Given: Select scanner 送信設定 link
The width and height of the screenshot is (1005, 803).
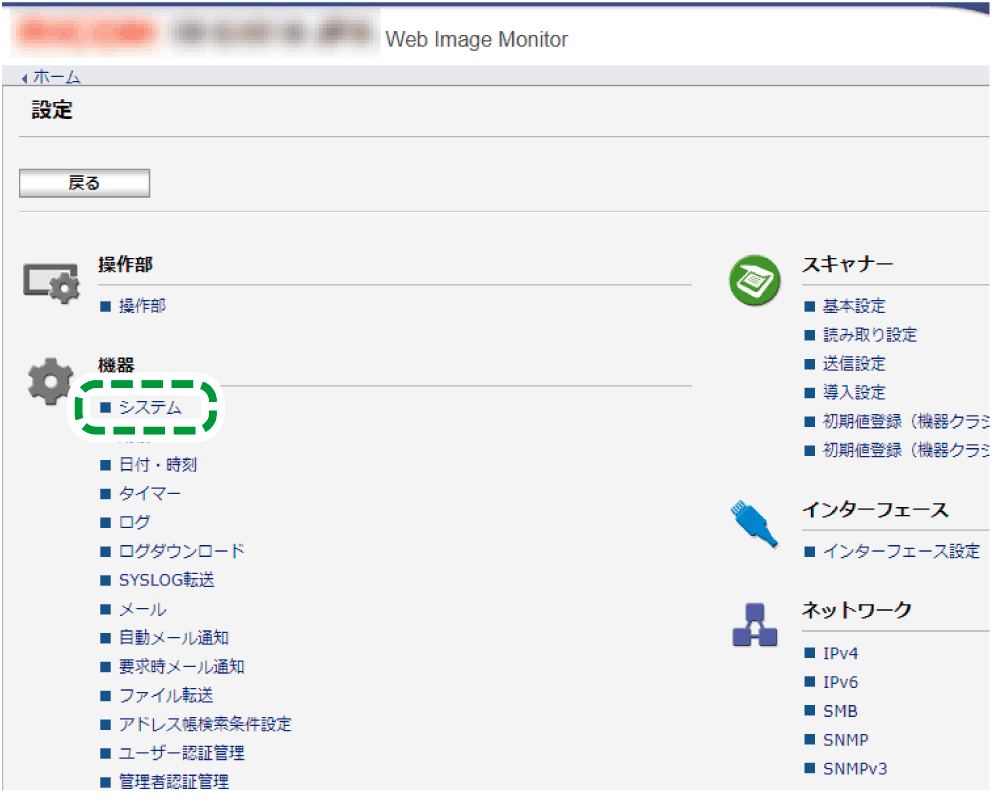Looking at the screenshot, I should 854,364.
